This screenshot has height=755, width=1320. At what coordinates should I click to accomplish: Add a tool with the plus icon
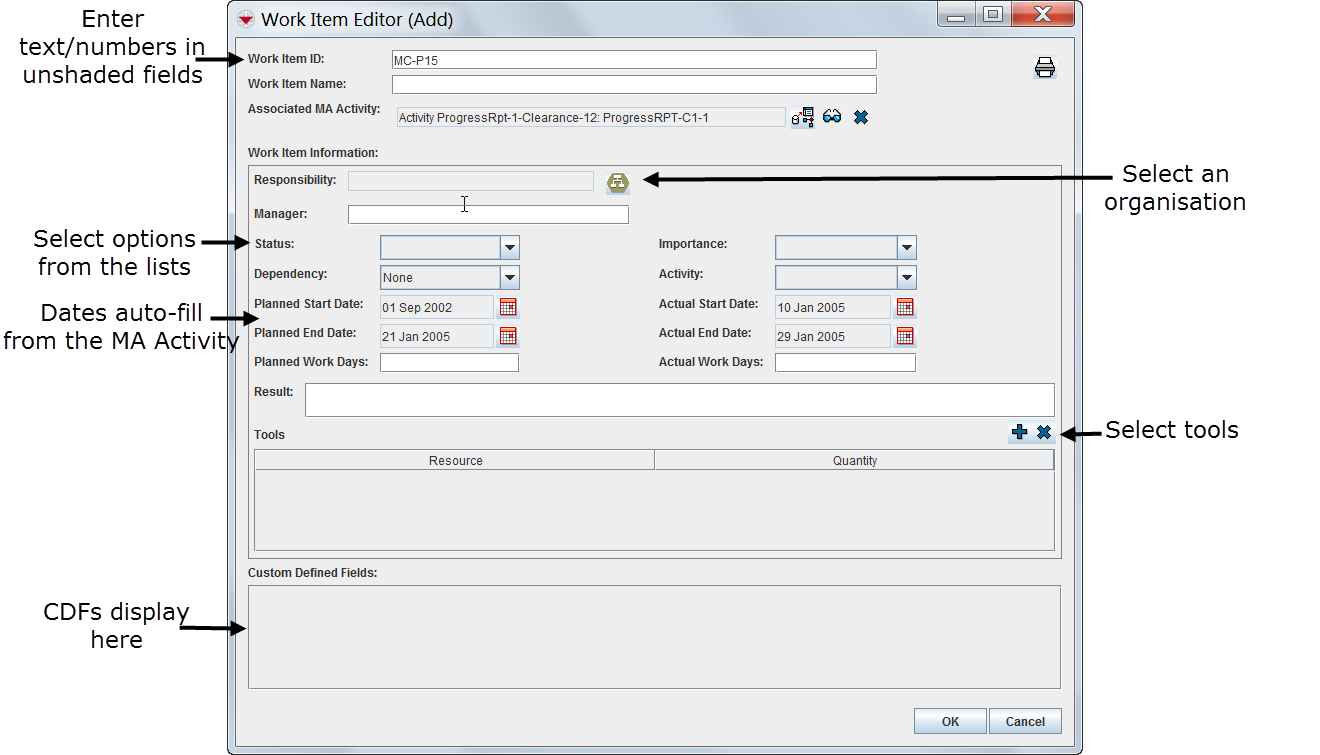point(1019,432)
